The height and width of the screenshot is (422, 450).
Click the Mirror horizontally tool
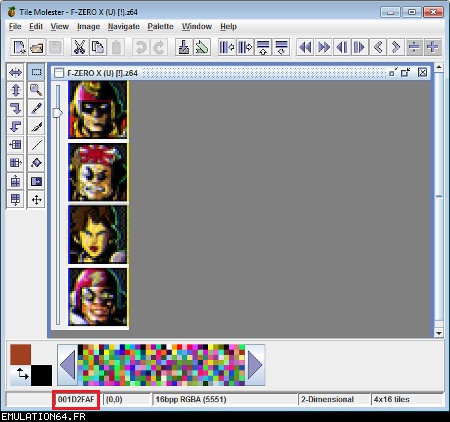pyautogui.click(x=15, y=72)
